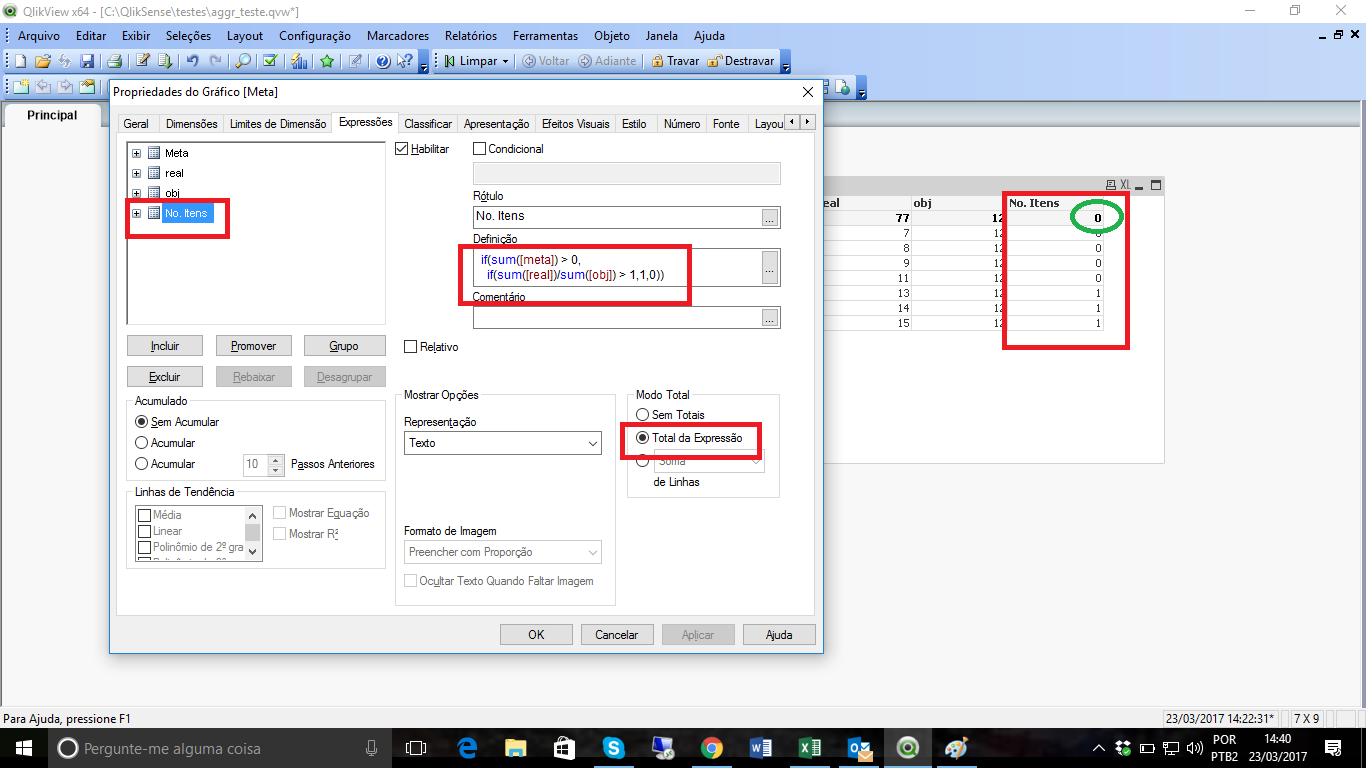Click the Print icon in chart caption
The width and height of the screenshot is (1366, 768).
(x=1110, y=185)
